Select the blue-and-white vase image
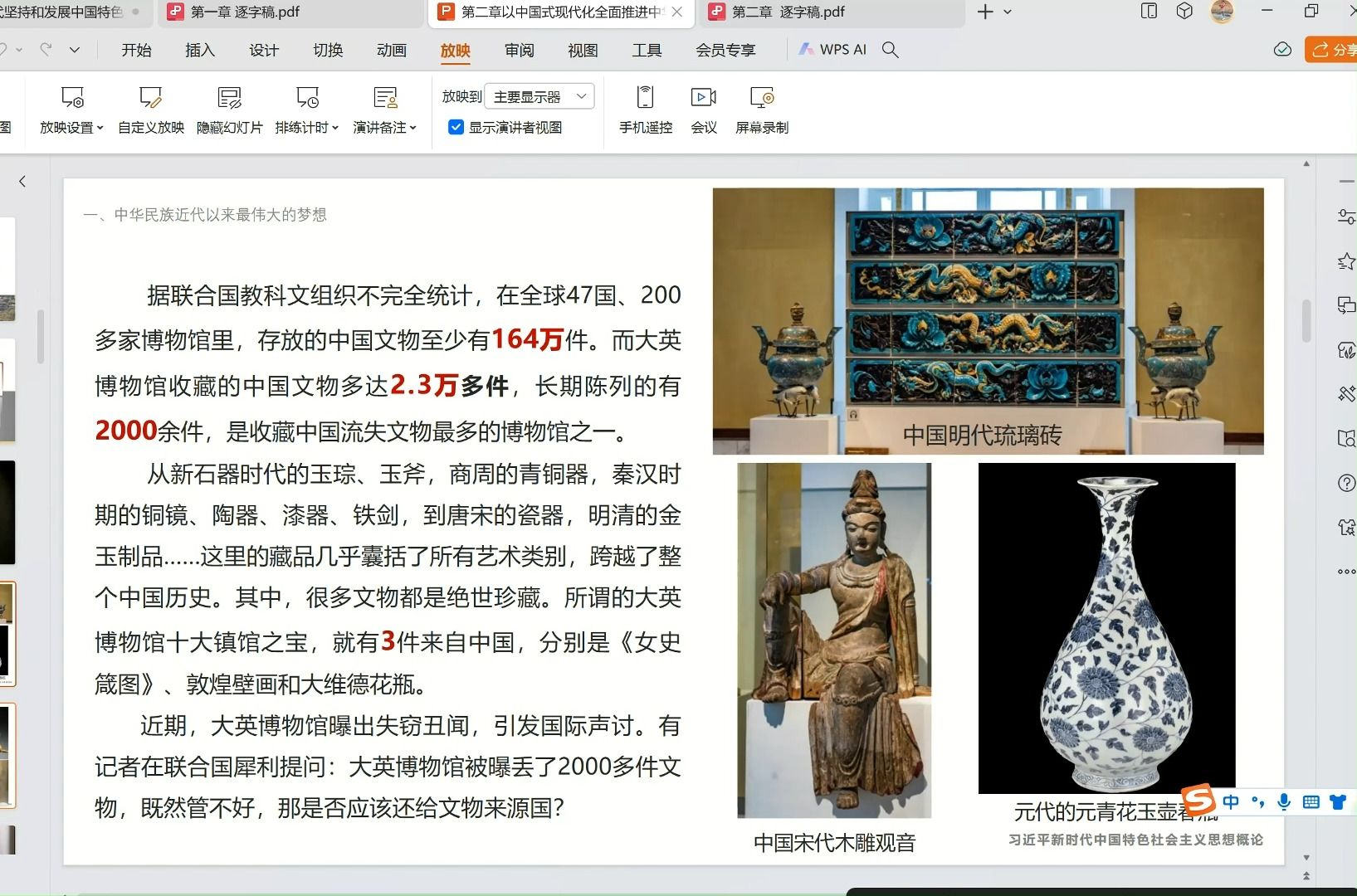The image size is (1357, 896). pos(1106,628)
